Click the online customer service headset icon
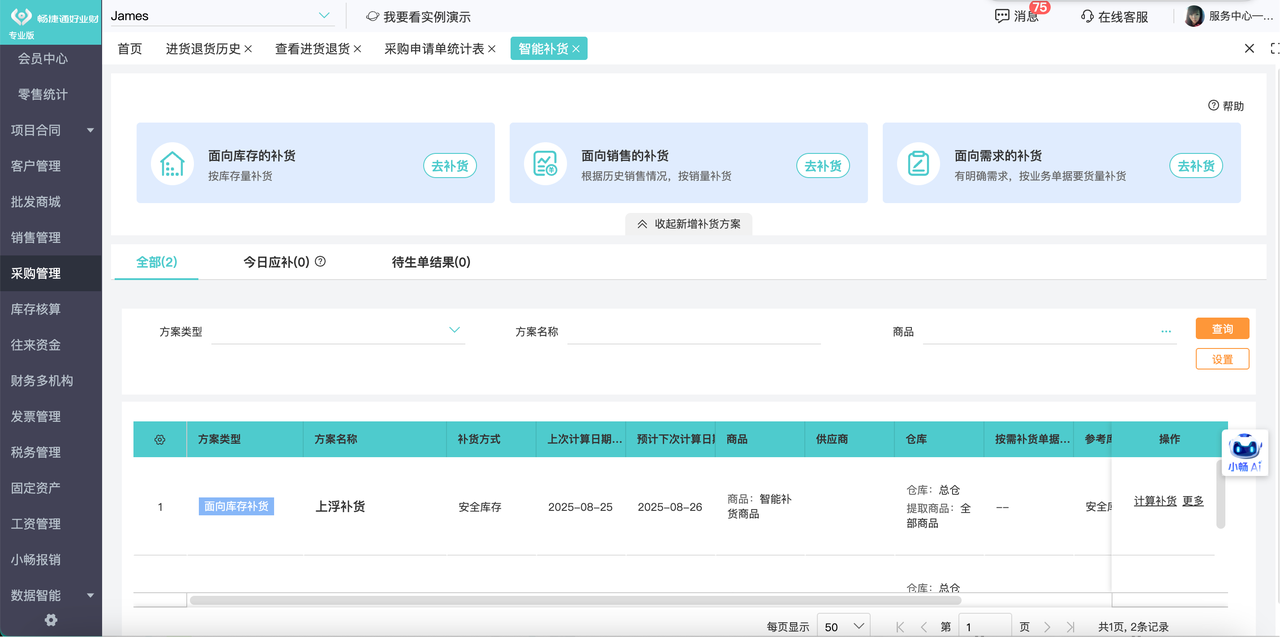Viewport: 1280px width, 637px height. [x=1087, y=17]
